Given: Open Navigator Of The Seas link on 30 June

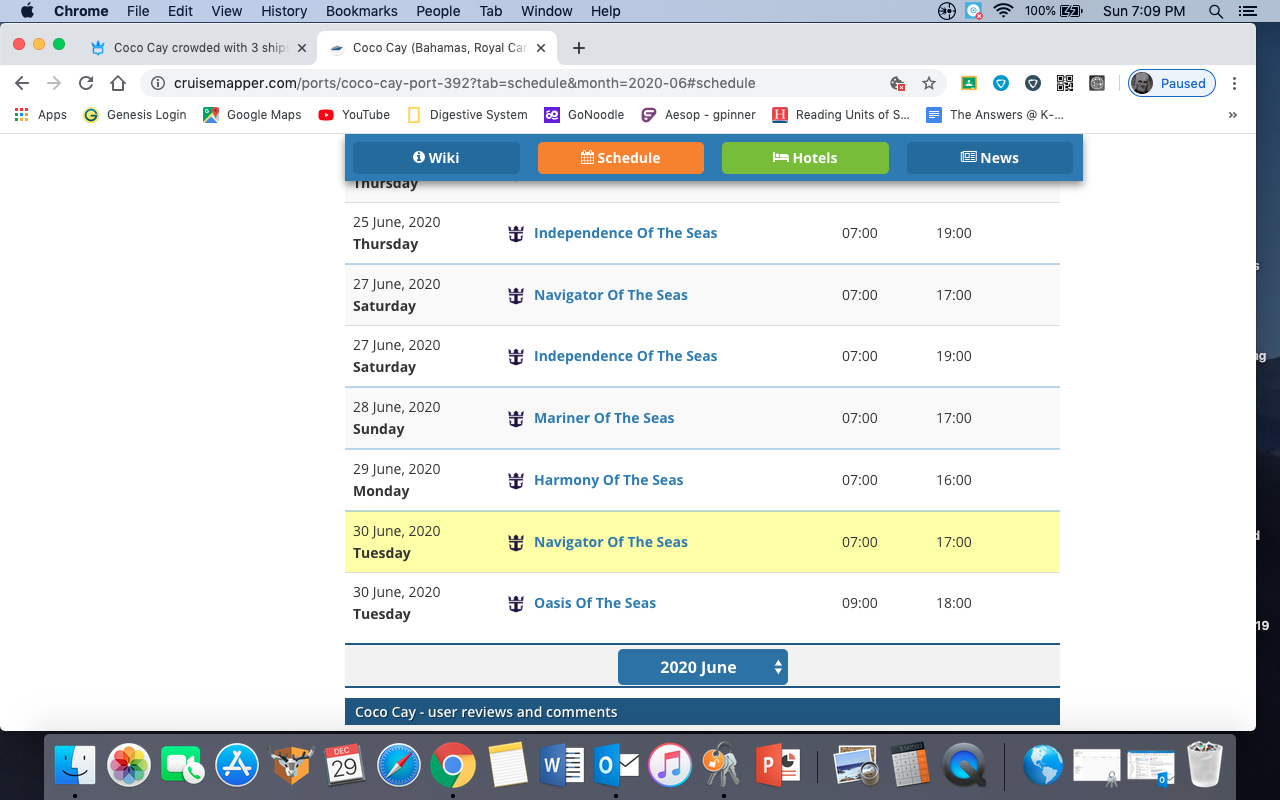Looking at the screenshot, I should [611, 542].
